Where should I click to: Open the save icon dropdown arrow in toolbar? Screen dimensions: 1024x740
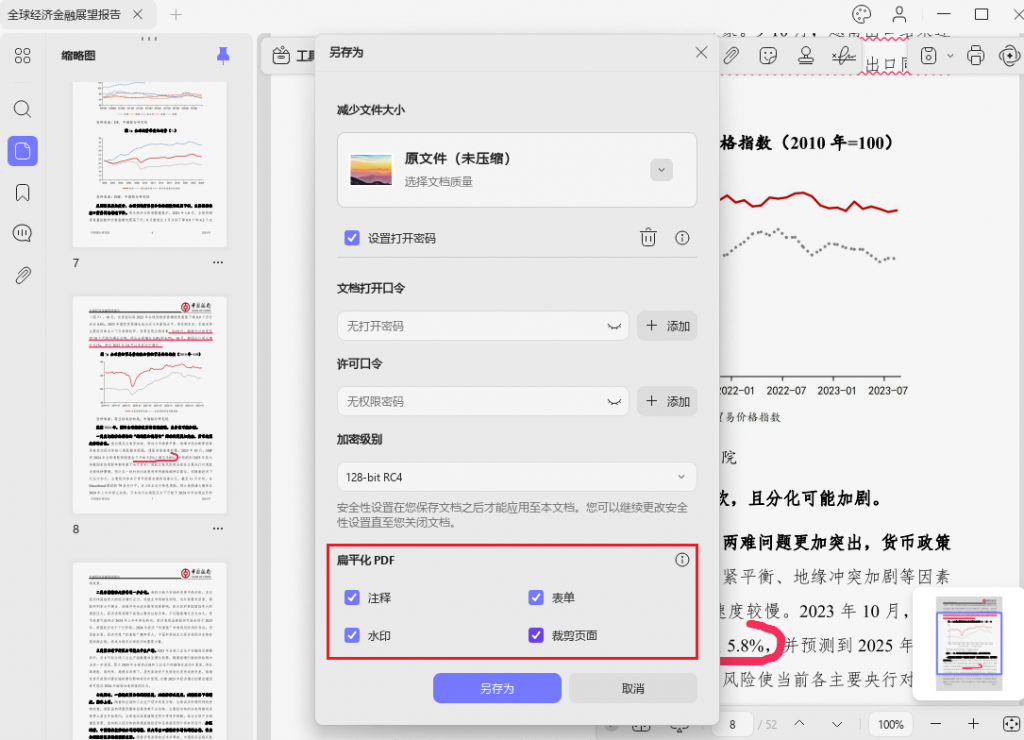point(950,56)
